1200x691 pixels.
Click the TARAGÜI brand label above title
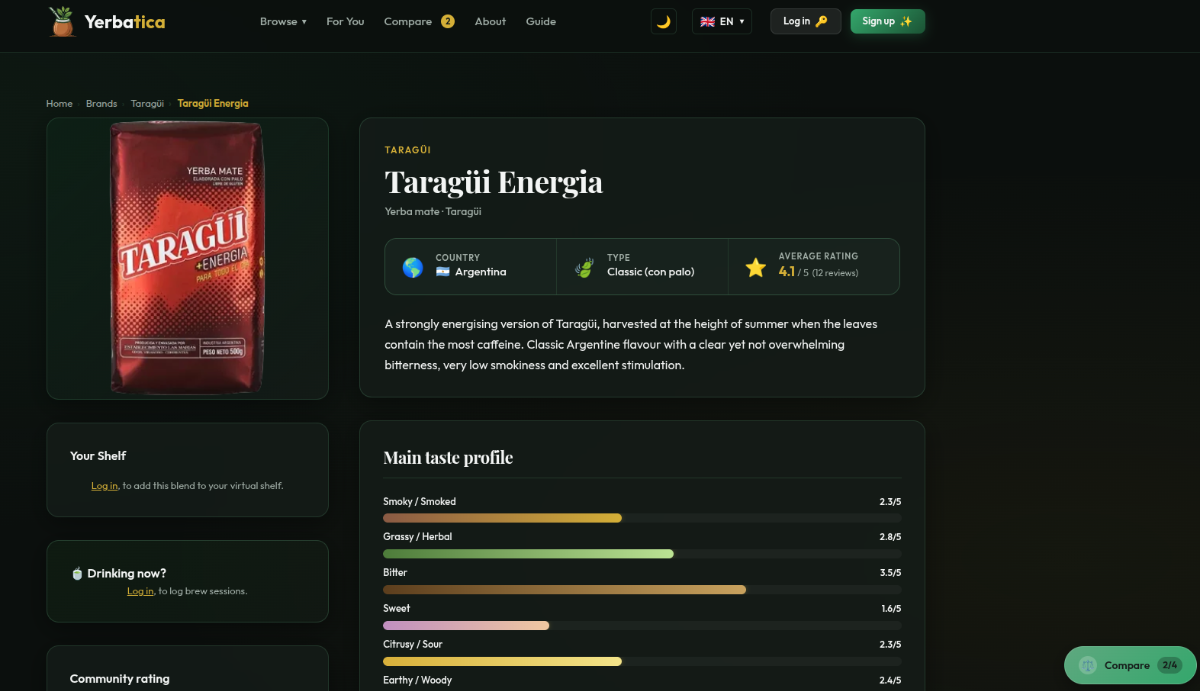click(408, 150)
